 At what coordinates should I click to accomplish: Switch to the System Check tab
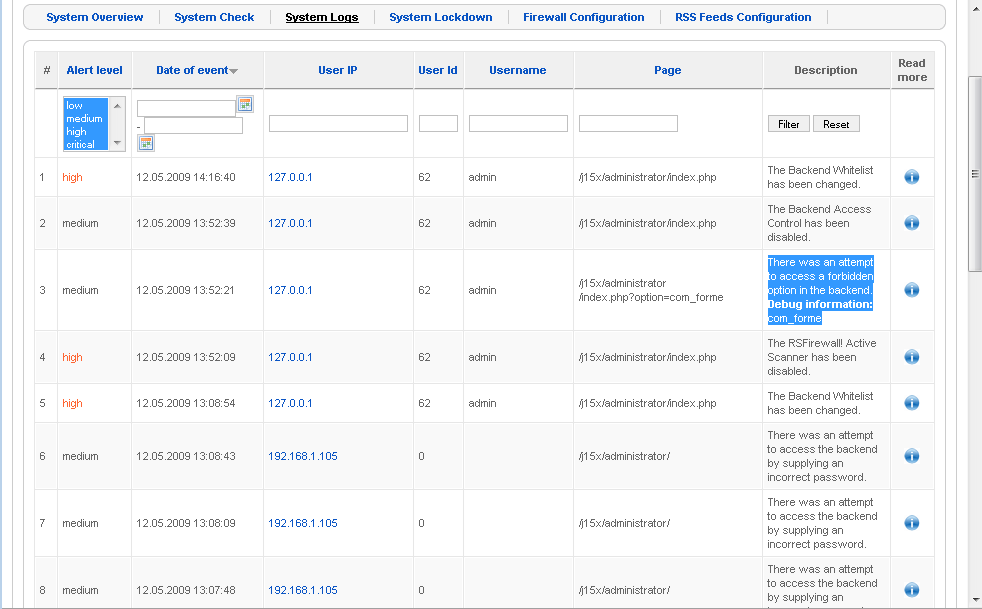coord(214,18)
